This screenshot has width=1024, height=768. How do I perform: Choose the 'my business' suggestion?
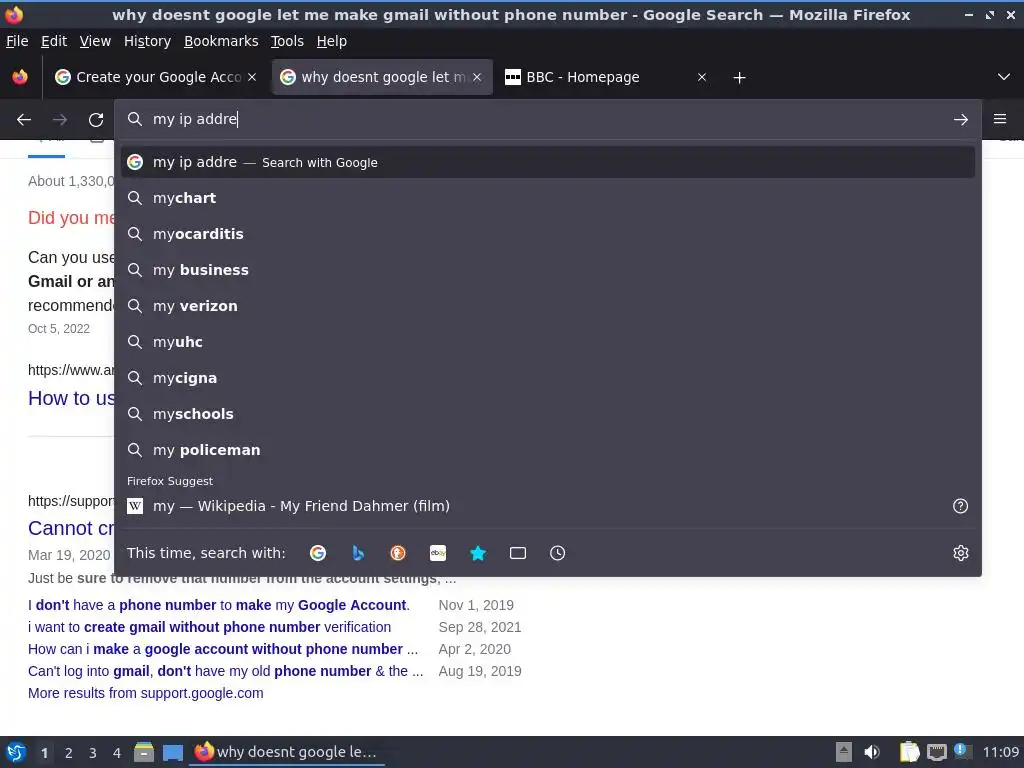coord(547,270)
